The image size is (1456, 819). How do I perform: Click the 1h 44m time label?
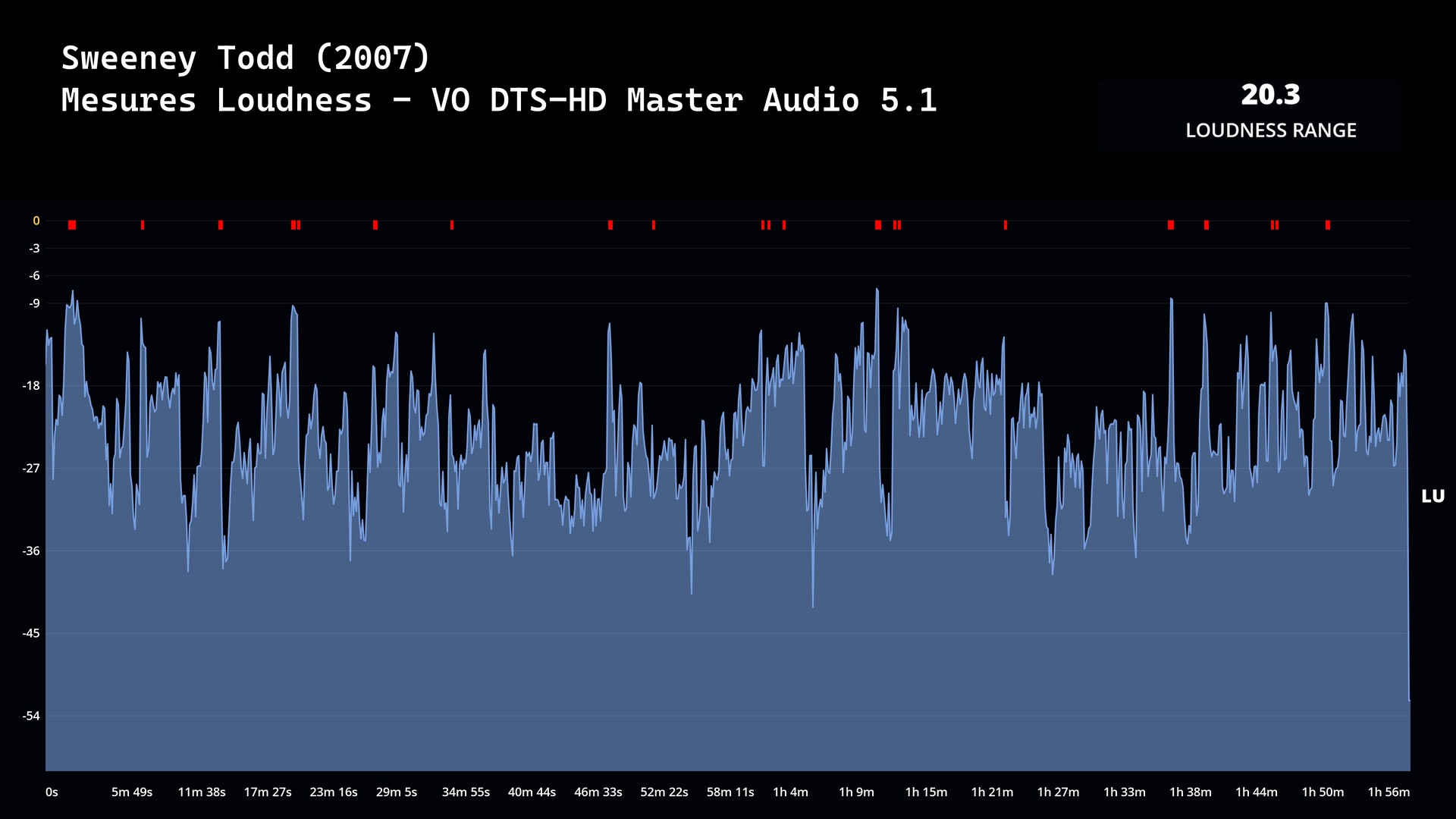(x=1257, y=792)
